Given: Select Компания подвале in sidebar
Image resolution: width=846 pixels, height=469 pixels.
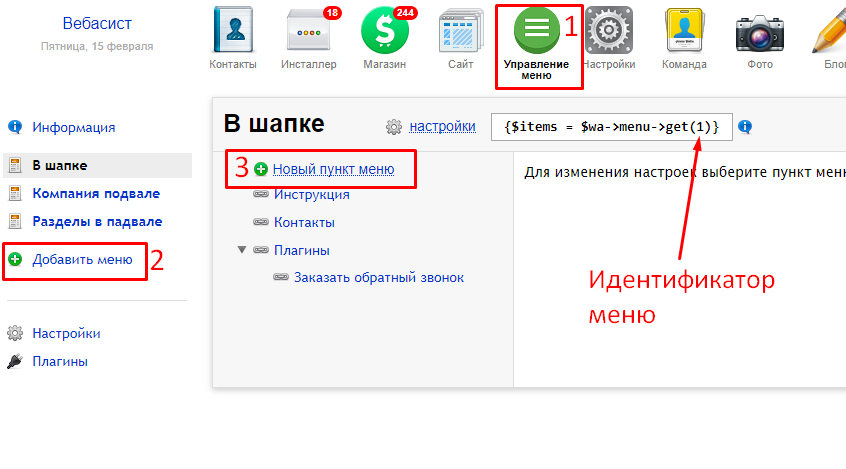Looking at the screenshot, I should 95,193.
